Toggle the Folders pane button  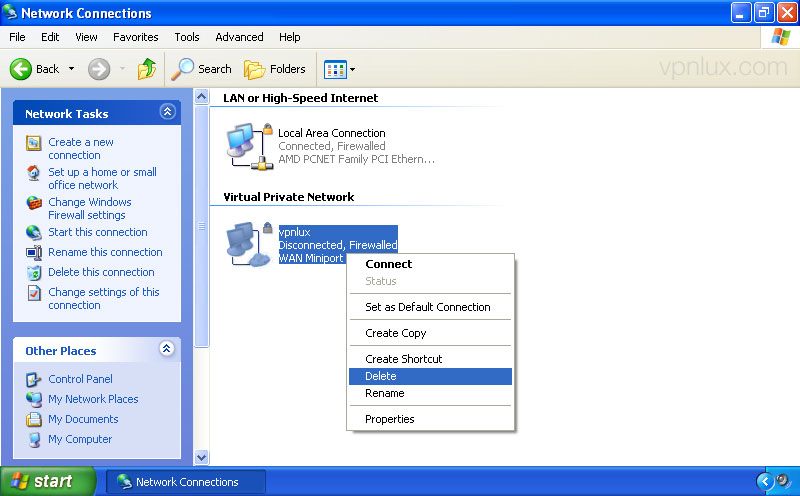click(275, 69)
